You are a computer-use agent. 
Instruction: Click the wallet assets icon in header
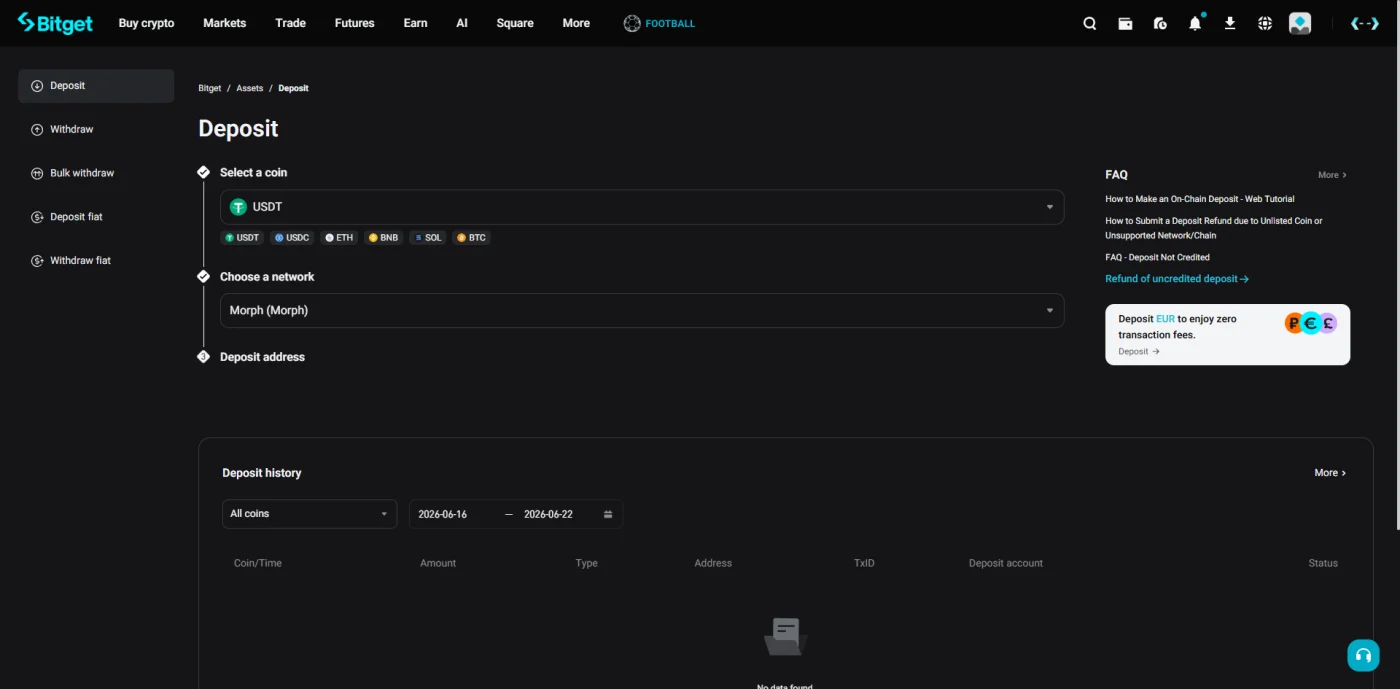1125,23
